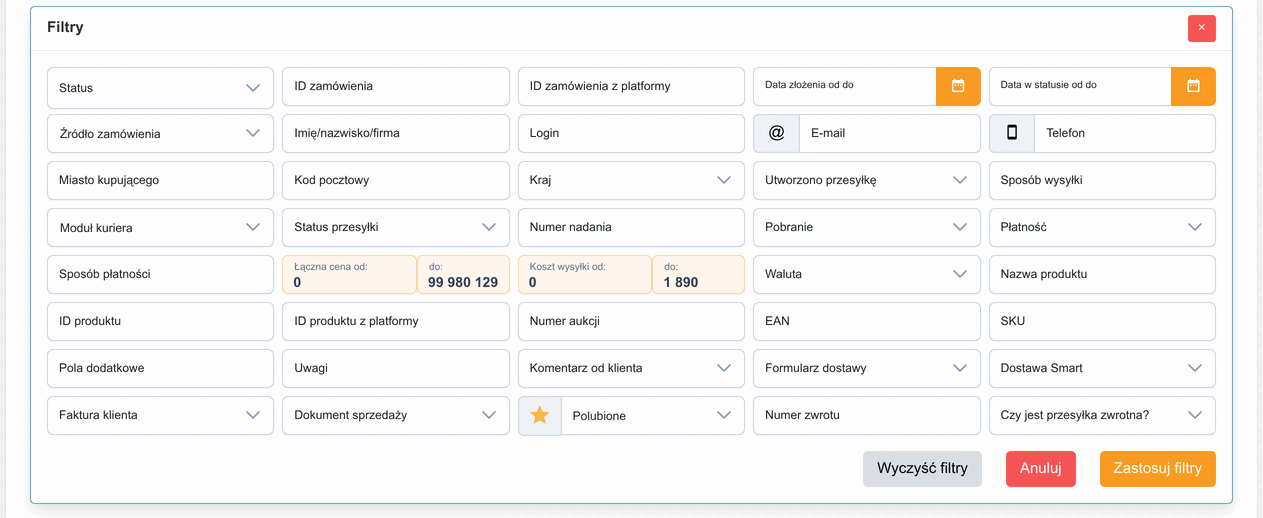Open the Kraj dropdown
The height and width of the screenshot is (518, 1263).
631,180
